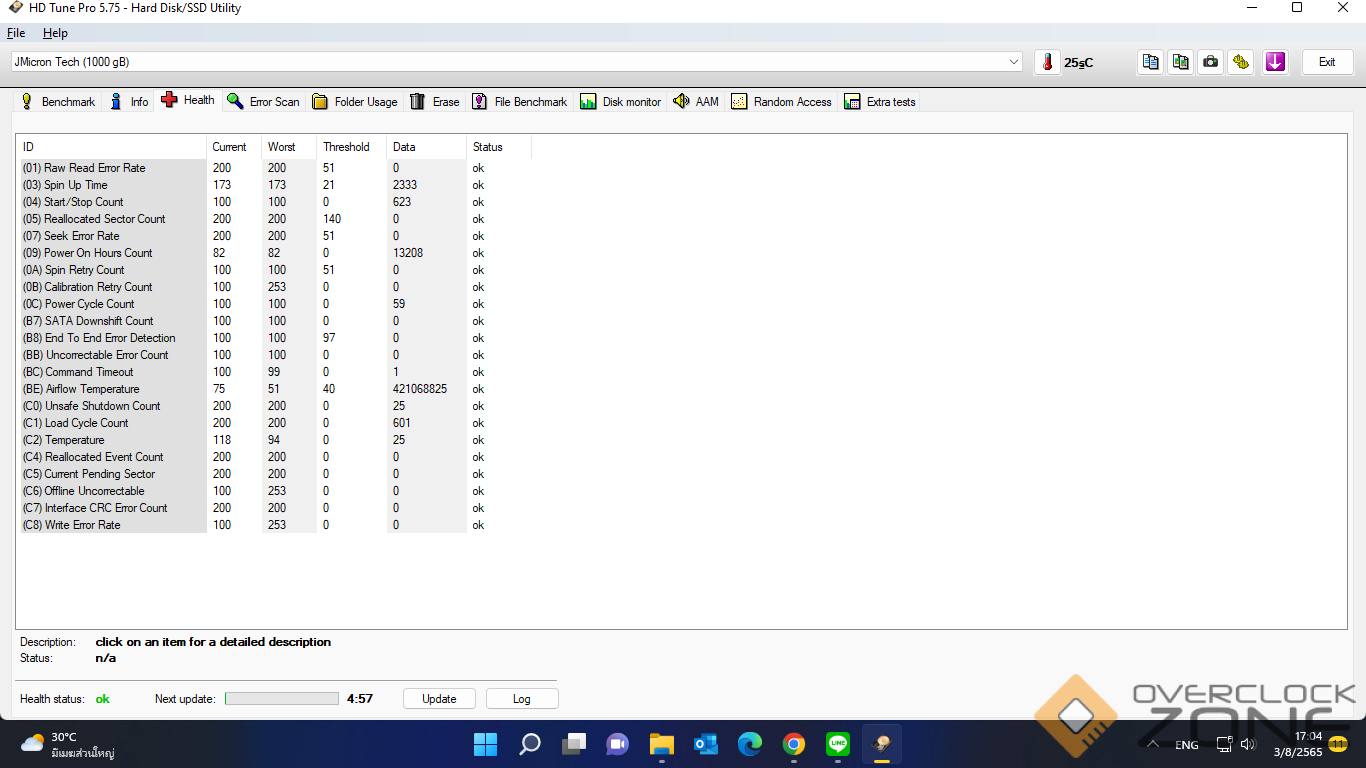Open the Windows Start menu

tap(485, 744)
